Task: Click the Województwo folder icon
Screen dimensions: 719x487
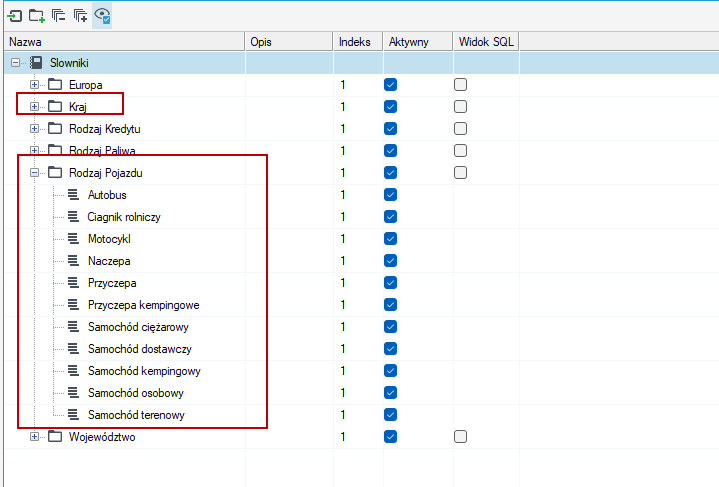Action: pos(55,437)
